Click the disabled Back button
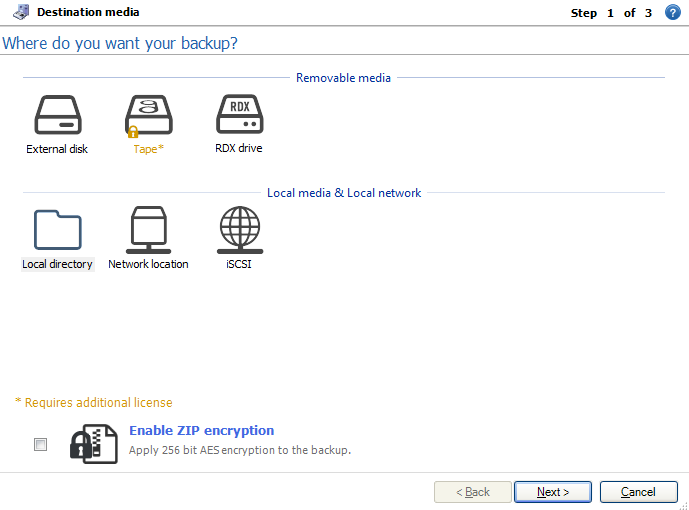This screenshot has width=689, height=510. pyautogui.click(x=473, y=492)
